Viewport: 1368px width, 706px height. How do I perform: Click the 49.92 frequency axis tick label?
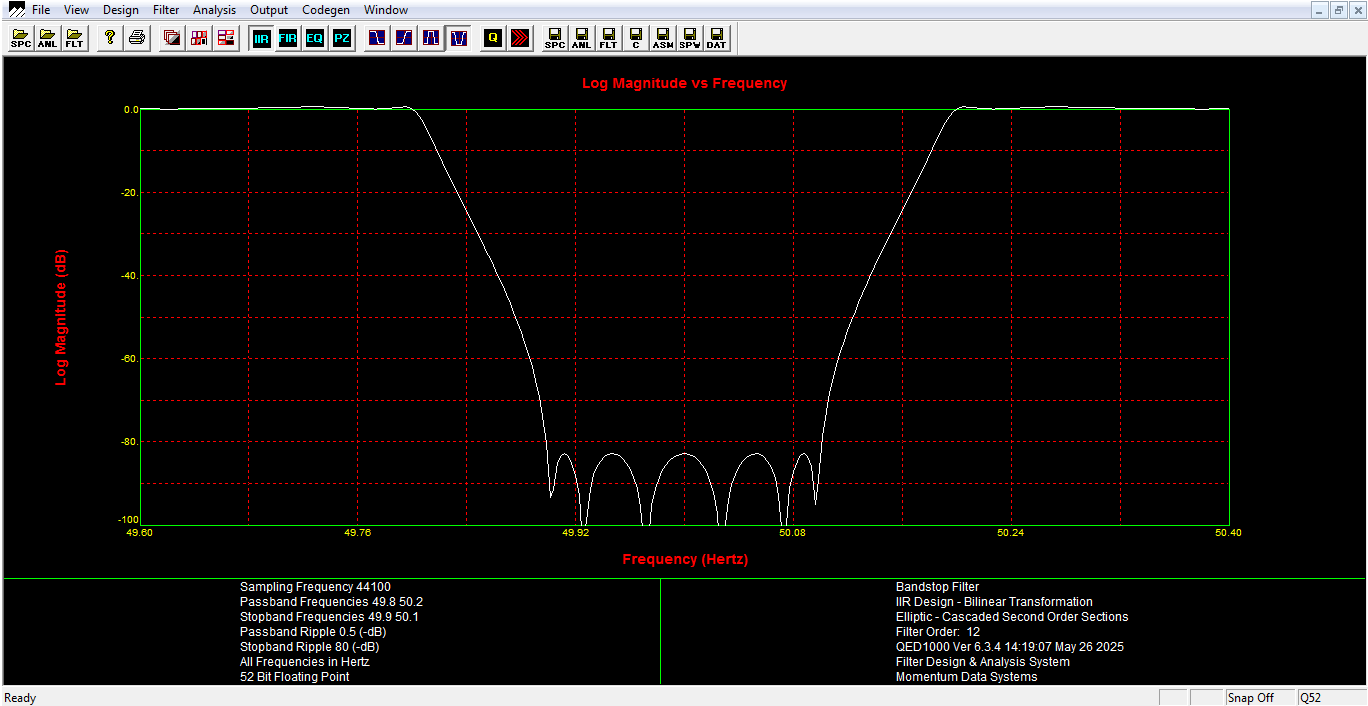pos(575,533)
